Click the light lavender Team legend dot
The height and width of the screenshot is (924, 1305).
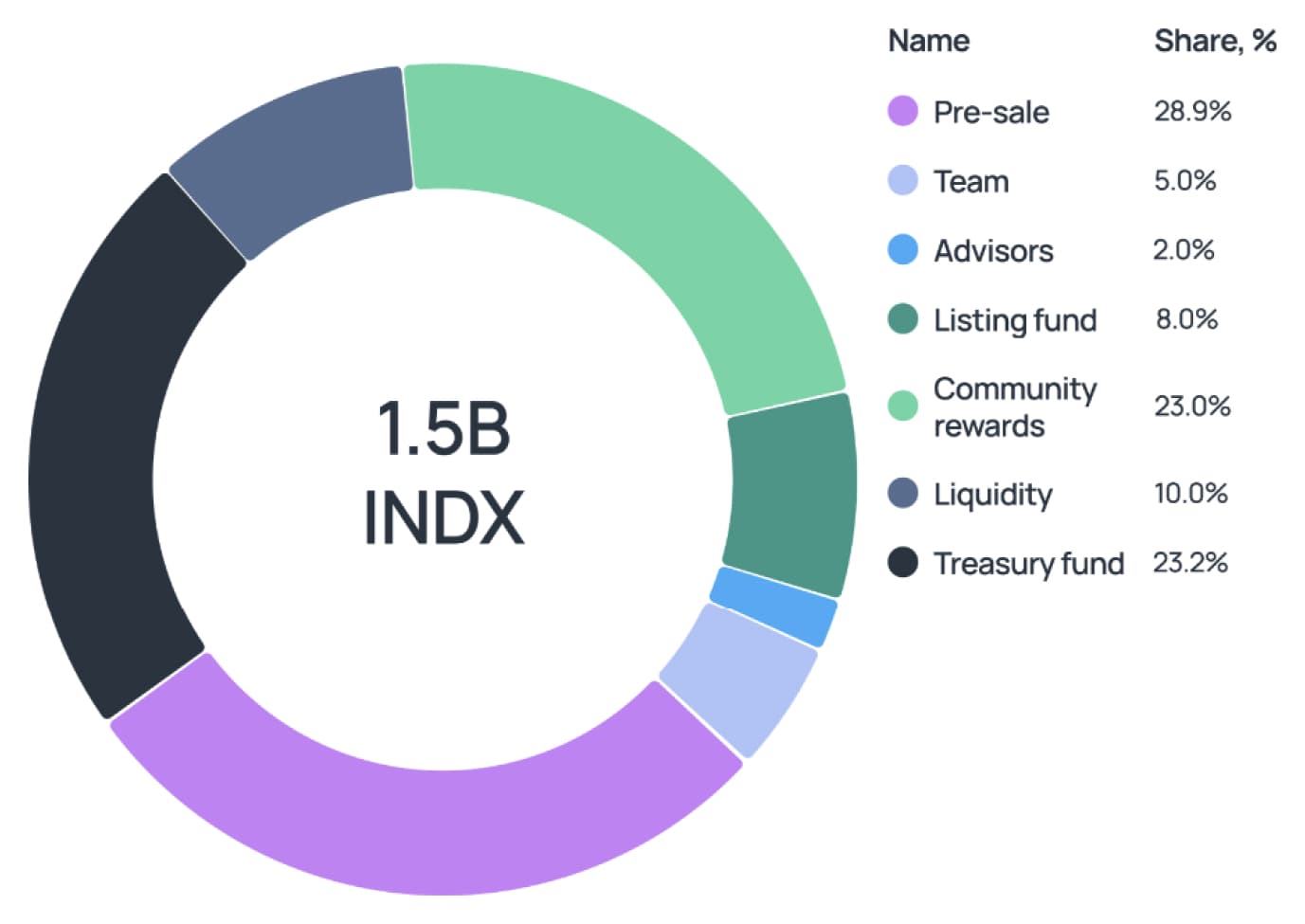[902, 180]
